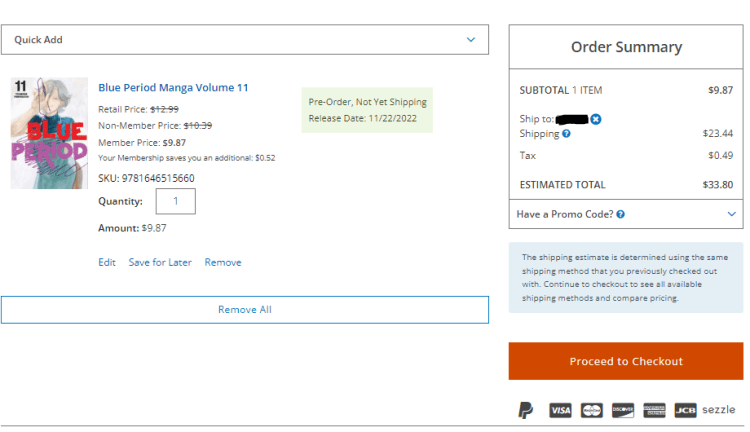Focus the Quantity input field
This screenshot has width=750, height=432.
coord(176,201)
